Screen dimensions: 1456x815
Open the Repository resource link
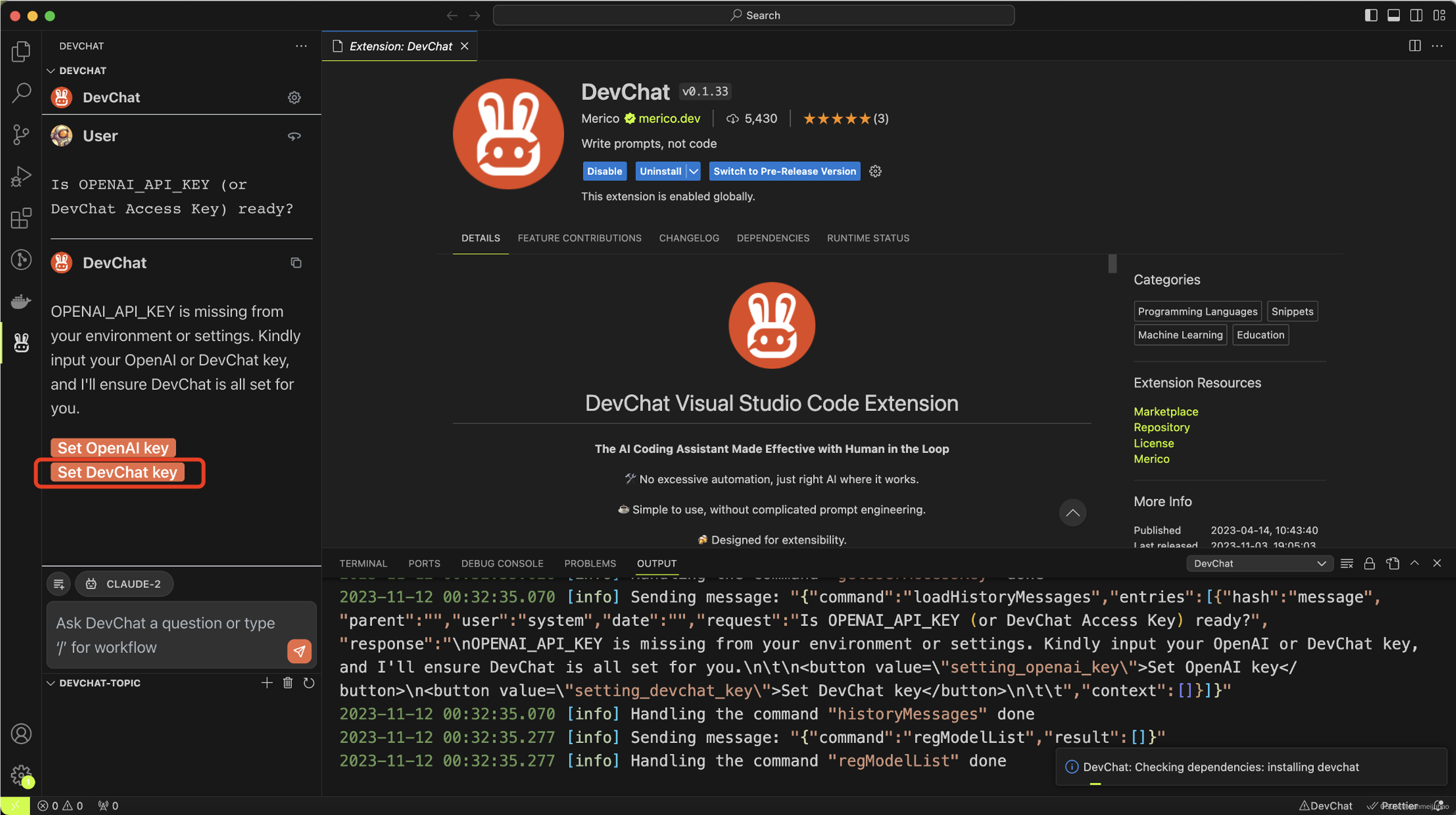(1161, 427)
